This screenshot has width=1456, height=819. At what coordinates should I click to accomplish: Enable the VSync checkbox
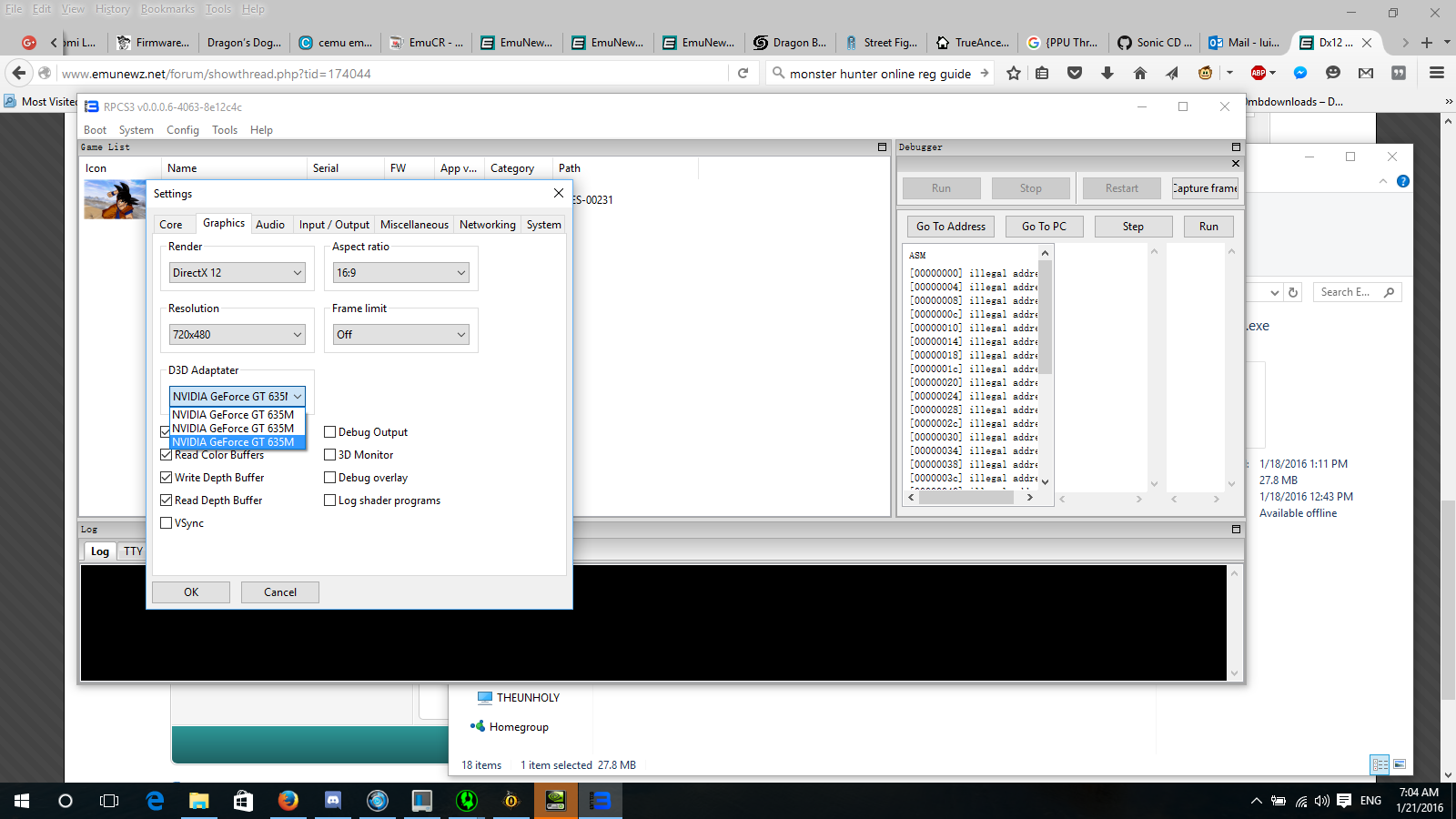167,523
